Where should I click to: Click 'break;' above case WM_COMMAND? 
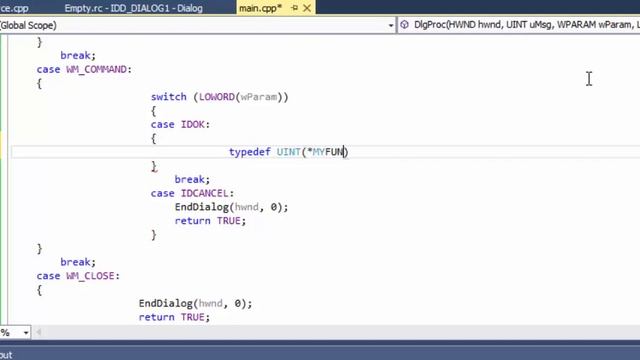click(78, 56)
